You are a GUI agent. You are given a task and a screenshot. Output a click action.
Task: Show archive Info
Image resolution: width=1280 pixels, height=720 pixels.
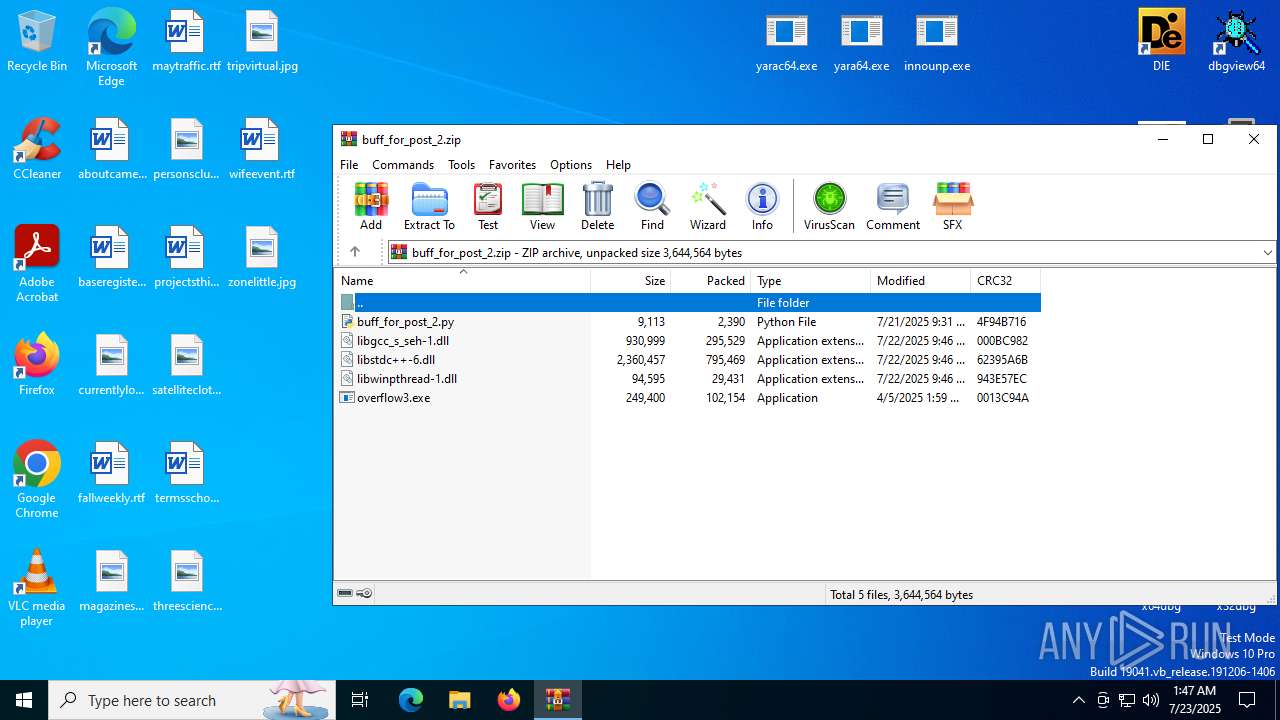pyautogui.click(x=762, y=206)
